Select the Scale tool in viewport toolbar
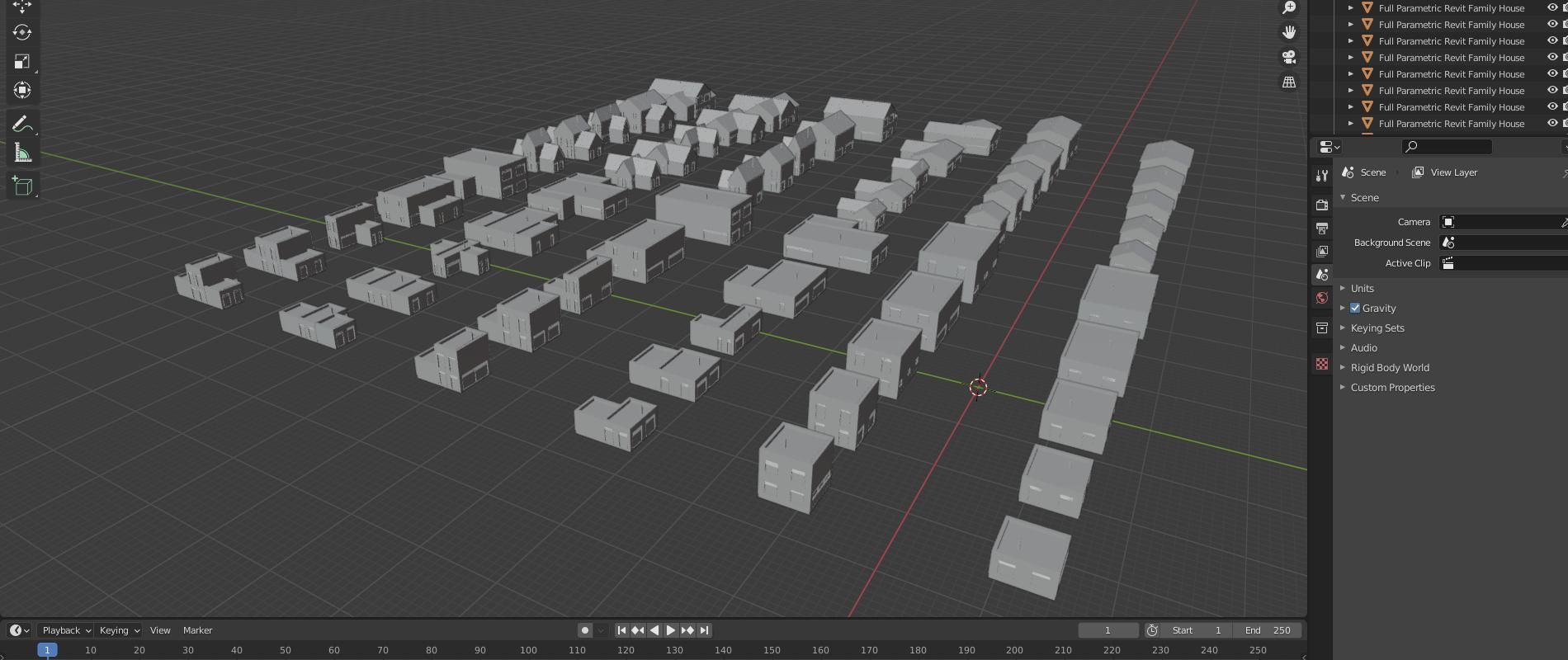 click(x=22, y=61)
